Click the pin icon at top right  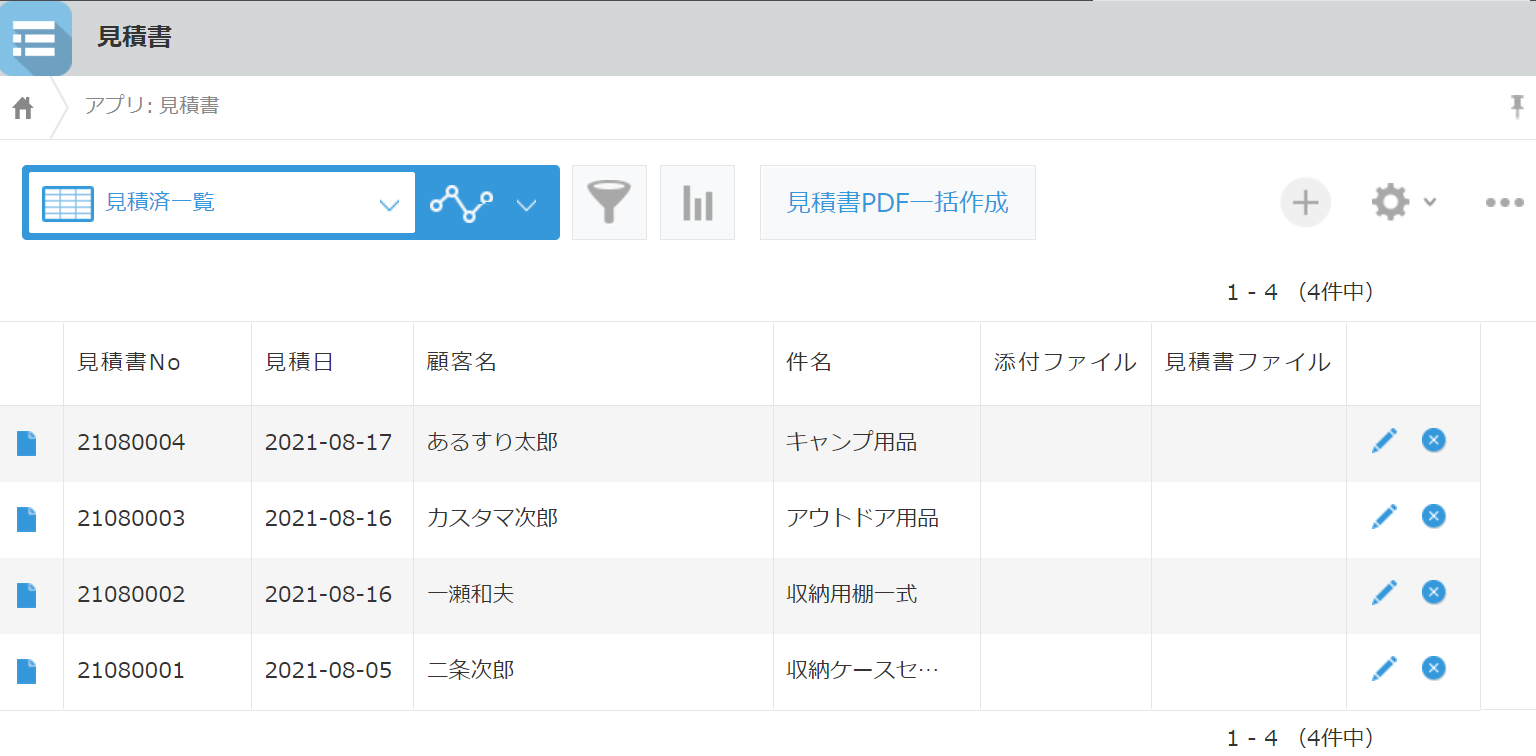tap(1518, 106)
